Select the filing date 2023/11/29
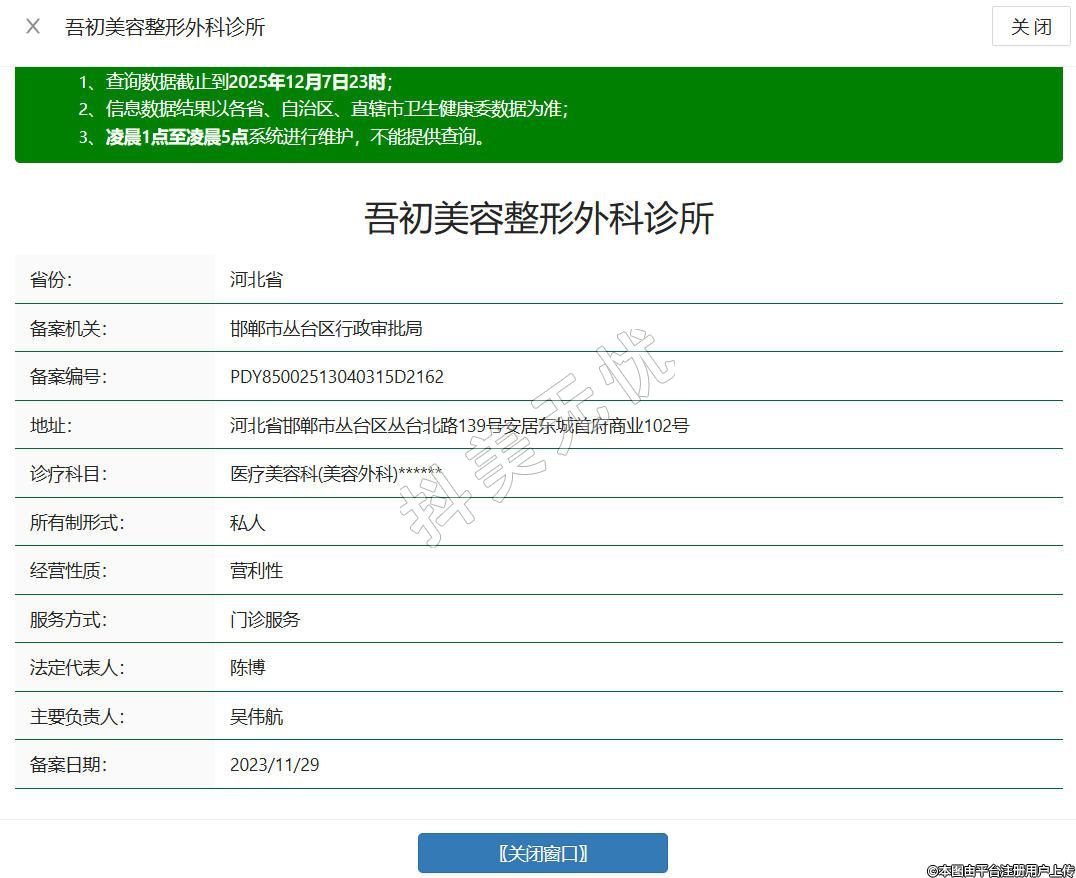 pyautogui.click(x=274, y=765)
